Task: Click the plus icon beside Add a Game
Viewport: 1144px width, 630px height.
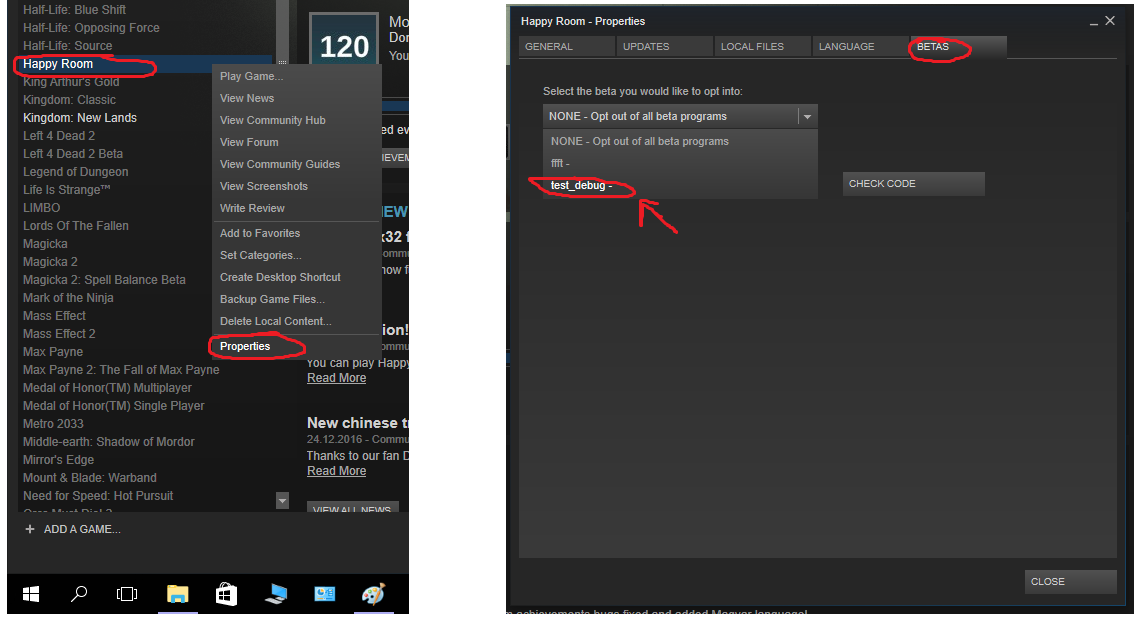Action: click(30, 529)
